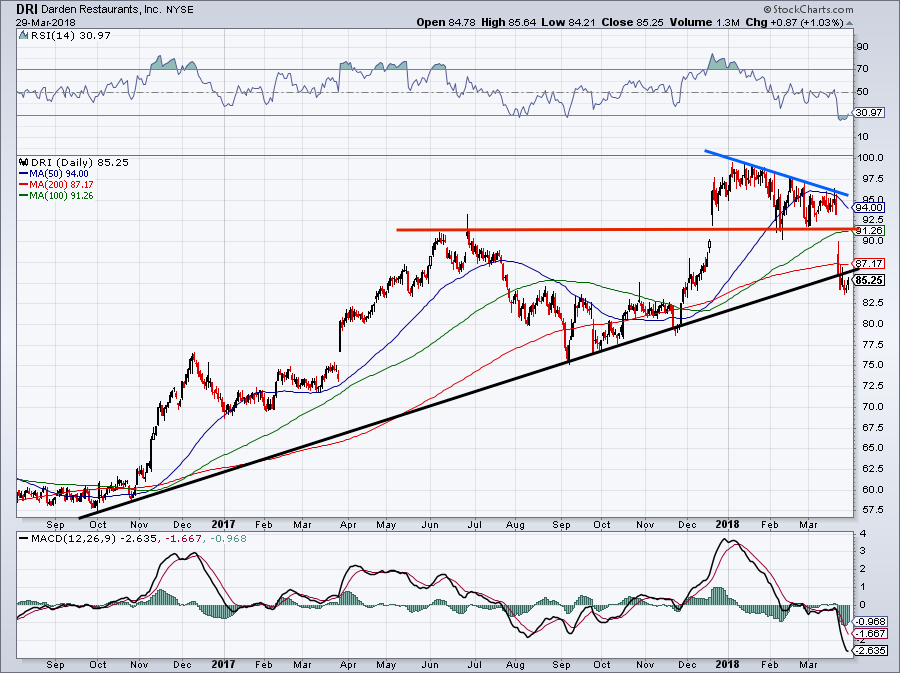The width and height of the screenshot is (900, 673).
Task: Click the 2017 label on price axis
Action: pyautogui.click(x=223, y=524)
